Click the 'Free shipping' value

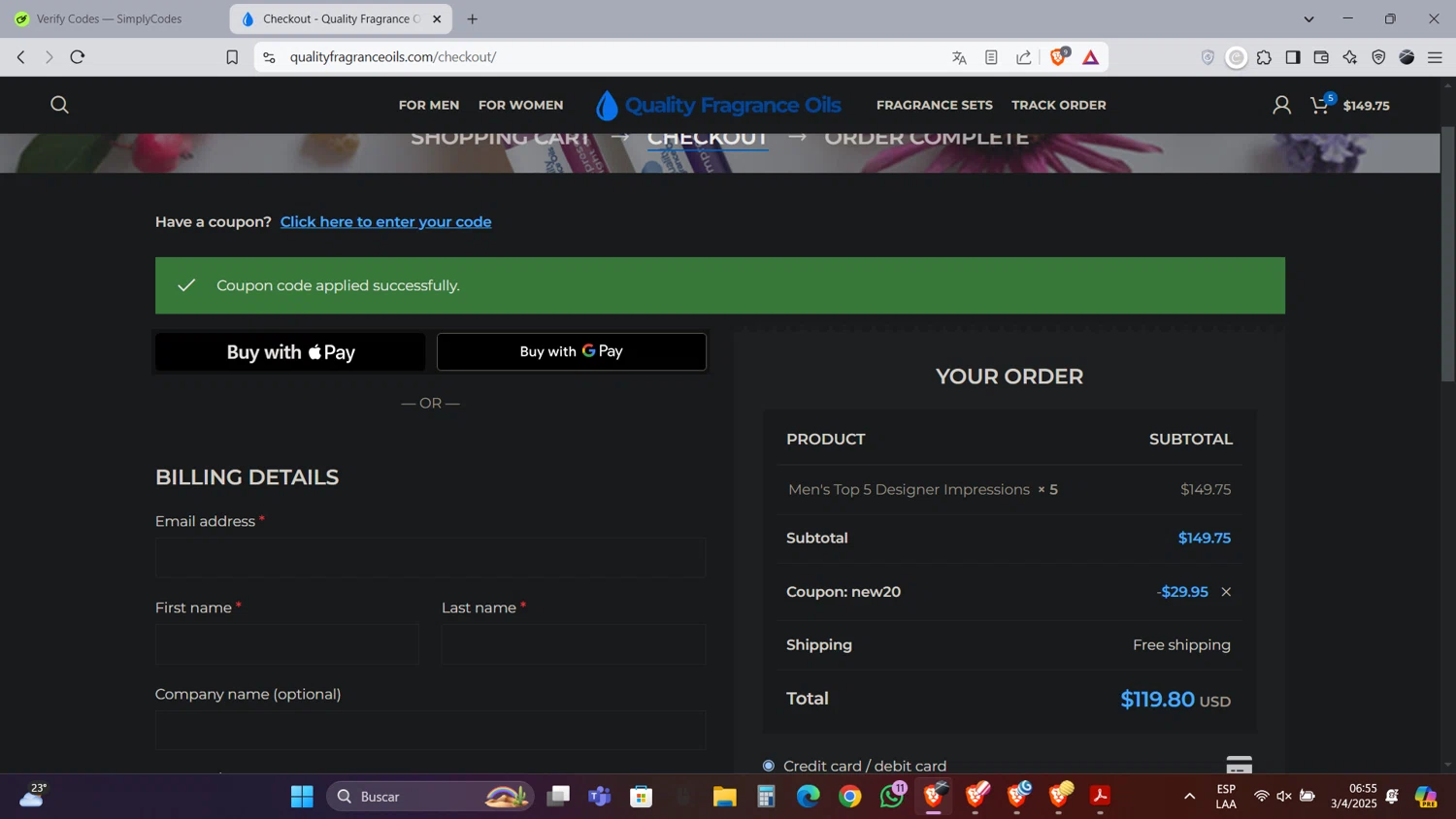(x=1181, y=645)
